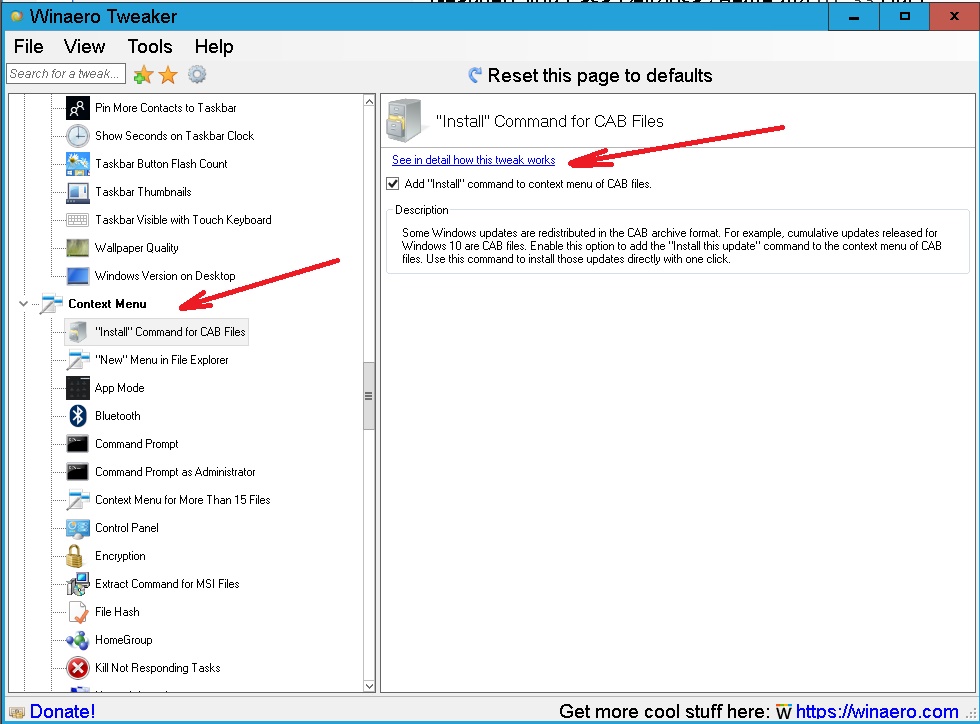Click the Donate! link
This screenshot has height=724, width=980.
(62, 711)
